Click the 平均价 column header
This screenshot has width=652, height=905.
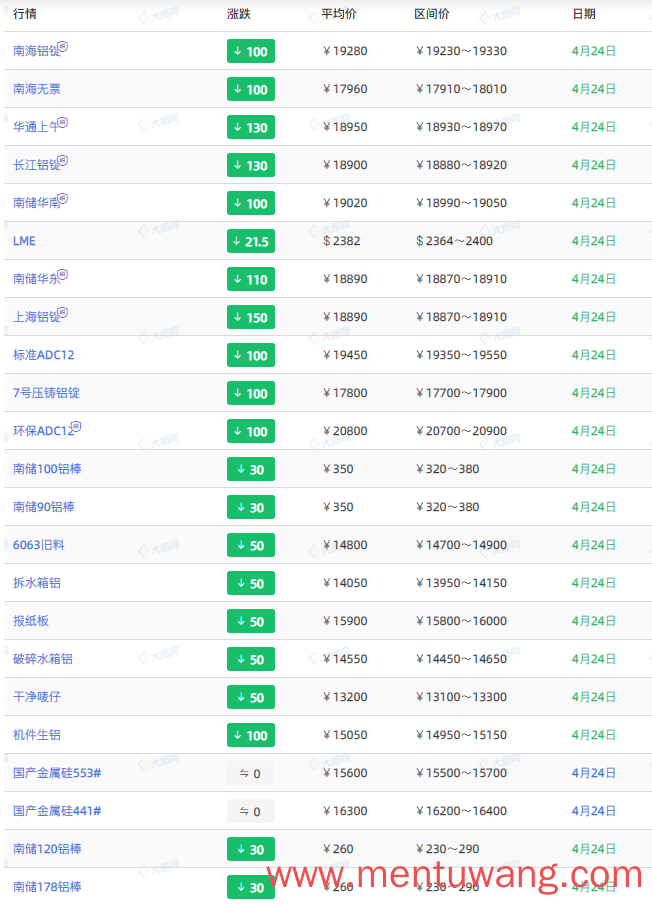(x=339, y=14)
